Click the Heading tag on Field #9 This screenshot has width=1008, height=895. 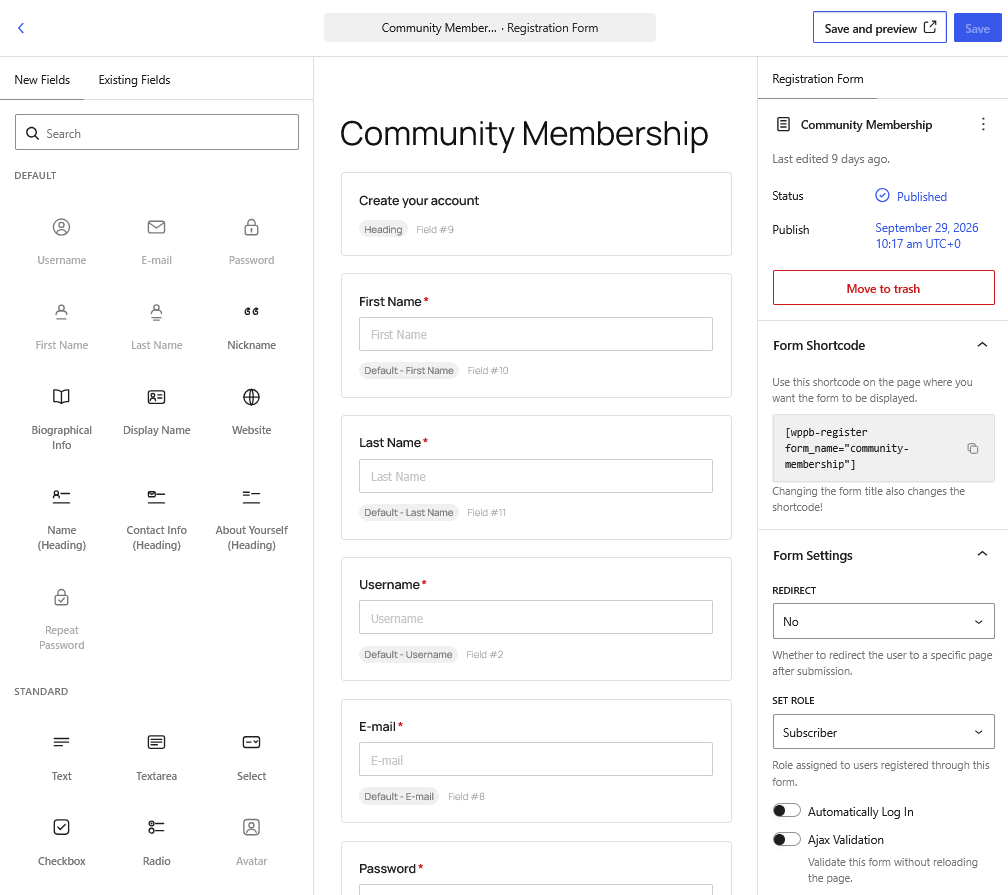point(383,230)
